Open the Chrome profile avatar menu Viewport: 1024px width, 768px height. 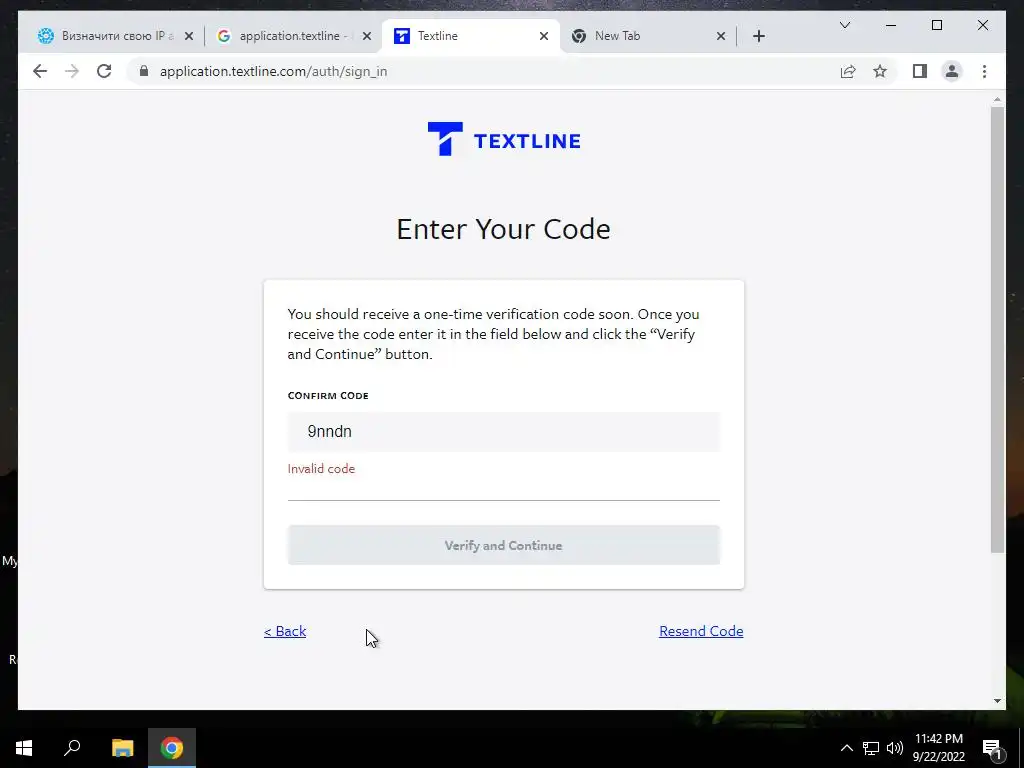coord(952,71)
